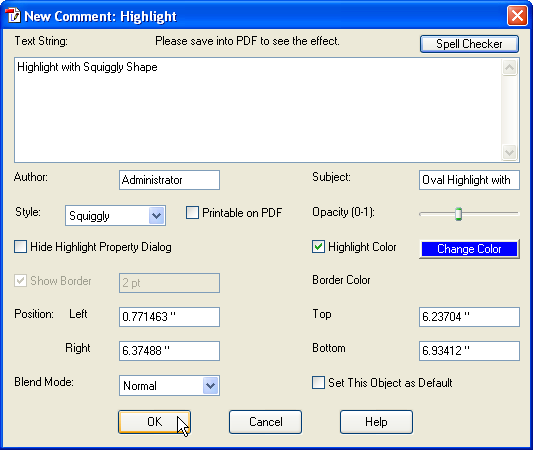533x450 pixels.
Task: Click the Opacity slider handle
Action: [x=458, y=214]
